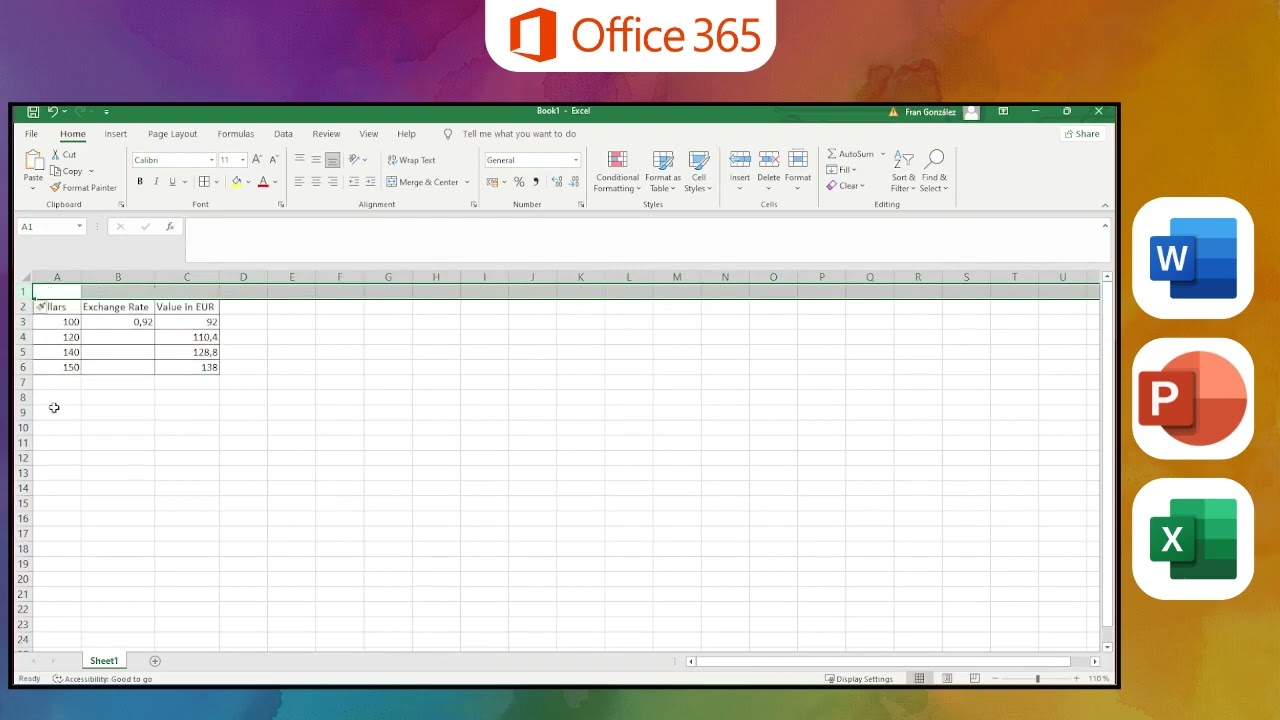The width and height of the screenshot is (1280, 720).
Task: Set middle vertical alignment
Action: (316, 160)
